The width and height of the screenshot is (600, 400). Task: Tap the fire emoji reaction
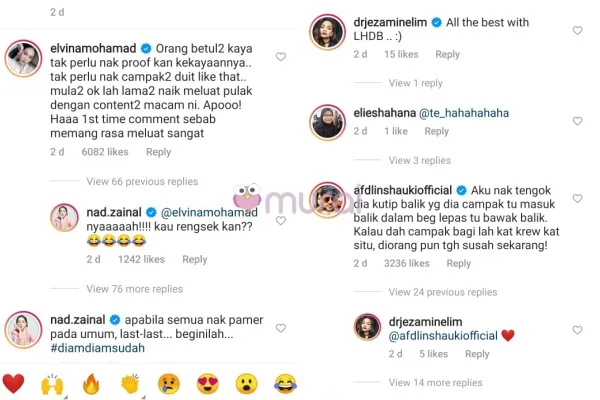(91, 384)
